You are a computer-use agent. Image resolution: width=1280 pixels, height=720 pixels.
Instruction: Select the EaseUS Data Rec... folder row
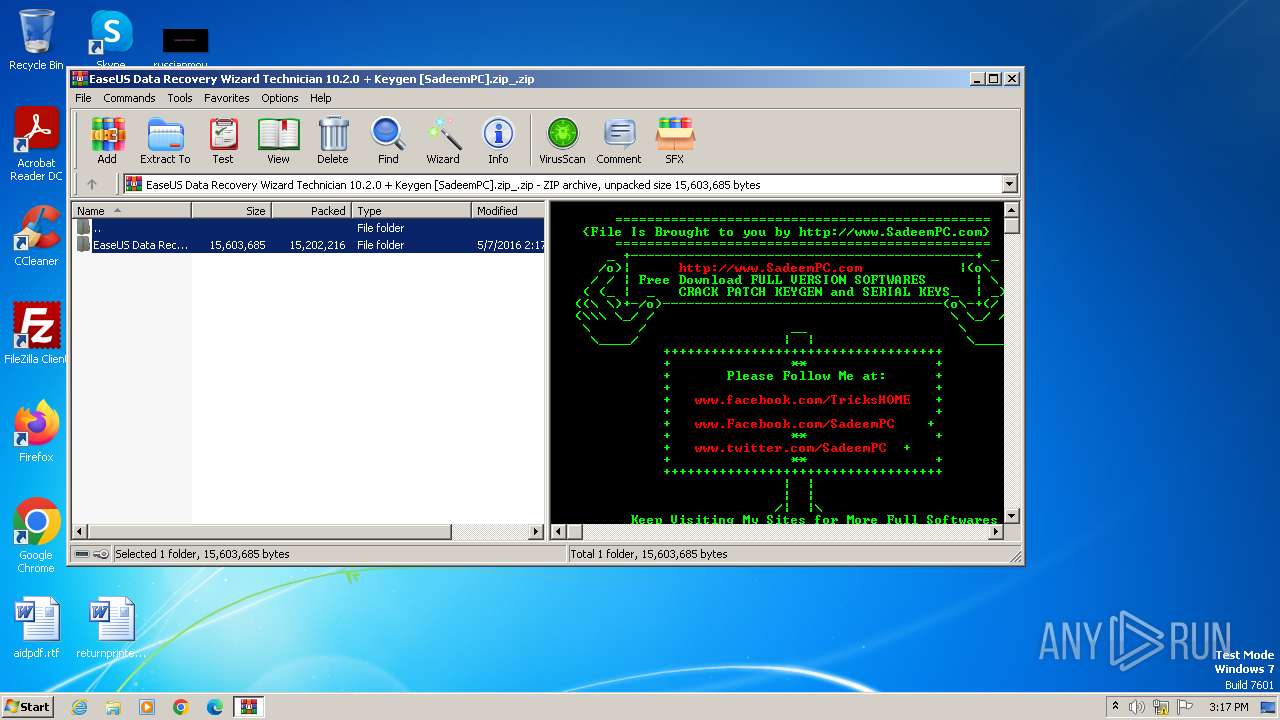(x=308, y=245)
